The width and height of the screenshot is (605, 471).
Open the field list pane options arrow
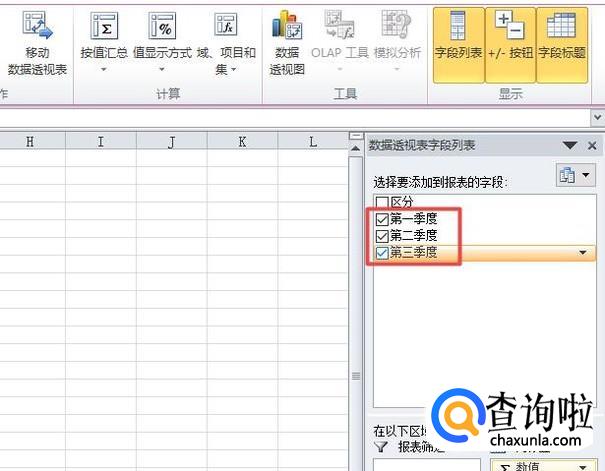(570, 145)
